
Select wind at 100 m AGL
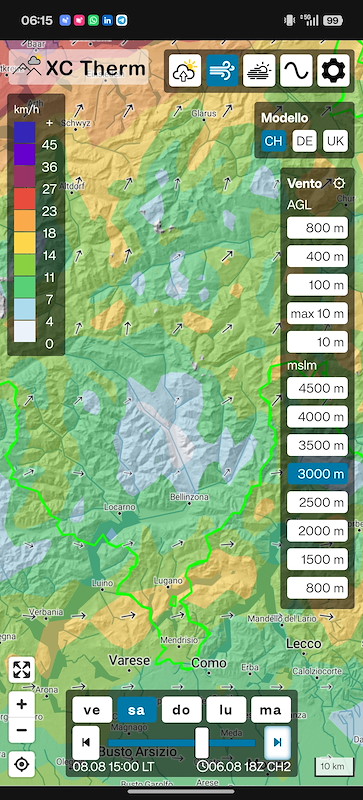coord(317,285)
